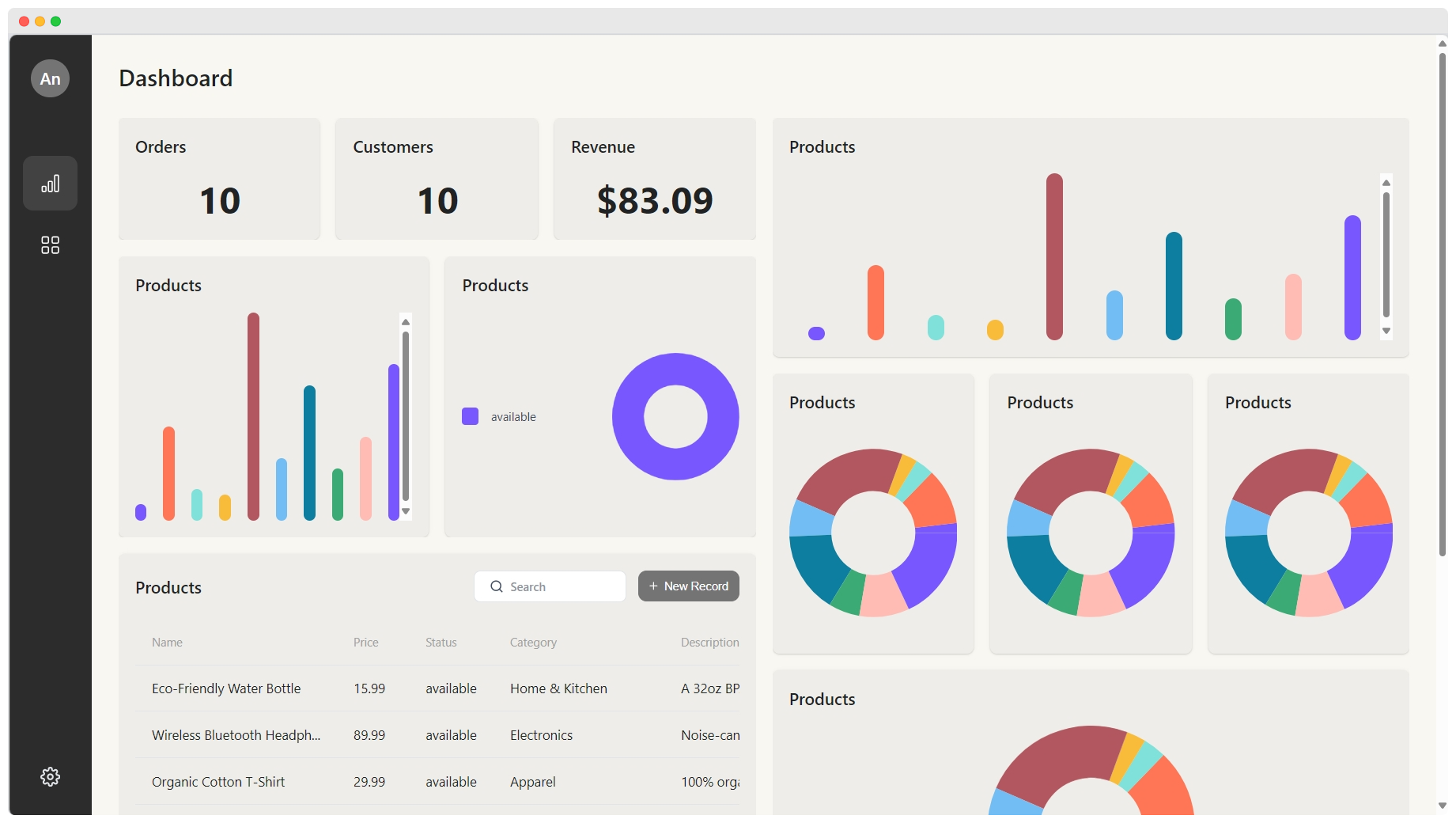Open the grid apps icon in sidebar
Viewport: 1456px width, 823px height.
pos(50,245)
